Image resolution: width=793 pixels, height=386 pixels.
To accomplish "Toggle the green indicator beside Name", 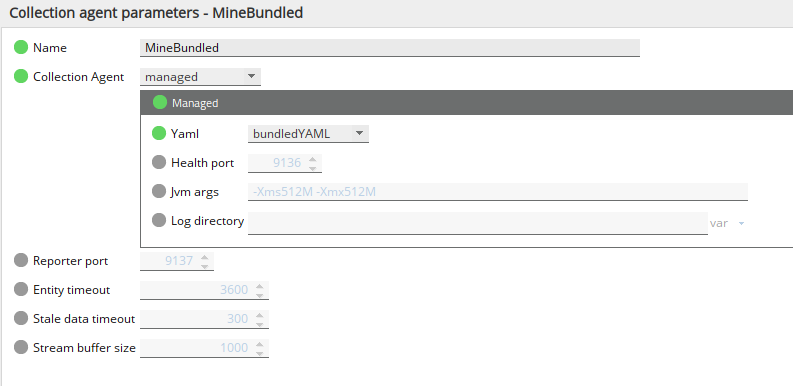I will 21,48.
